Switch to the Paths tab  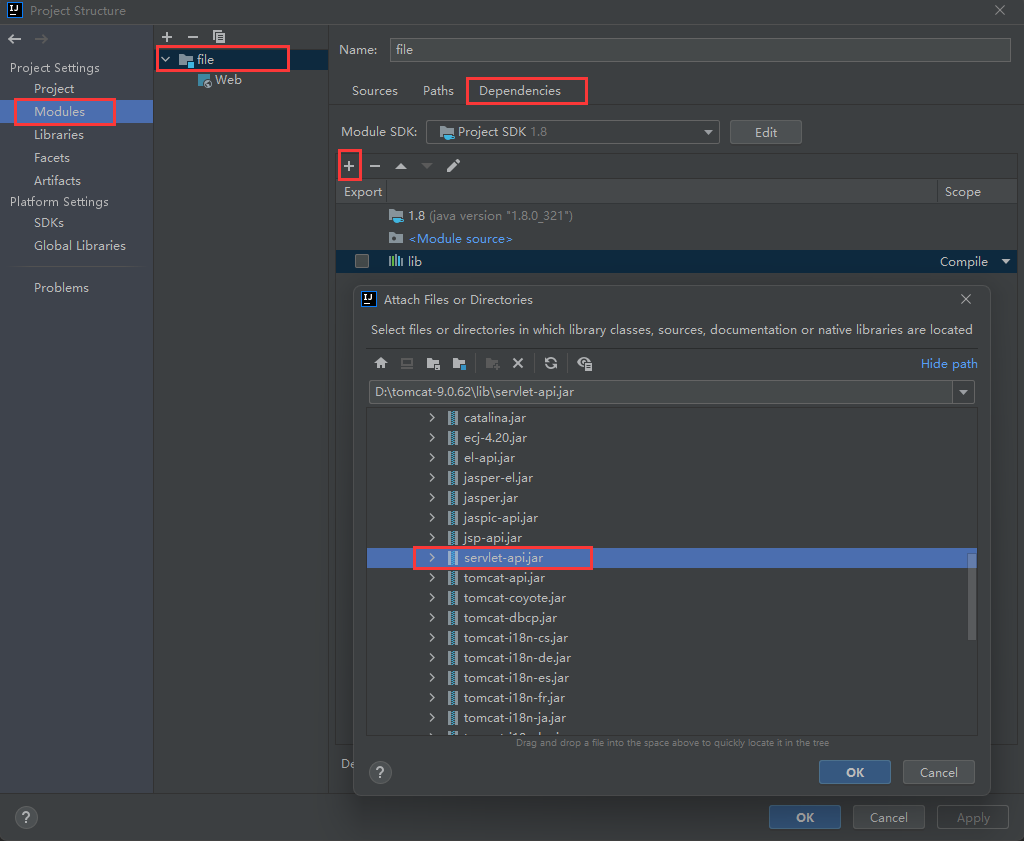tap(438, 91)
